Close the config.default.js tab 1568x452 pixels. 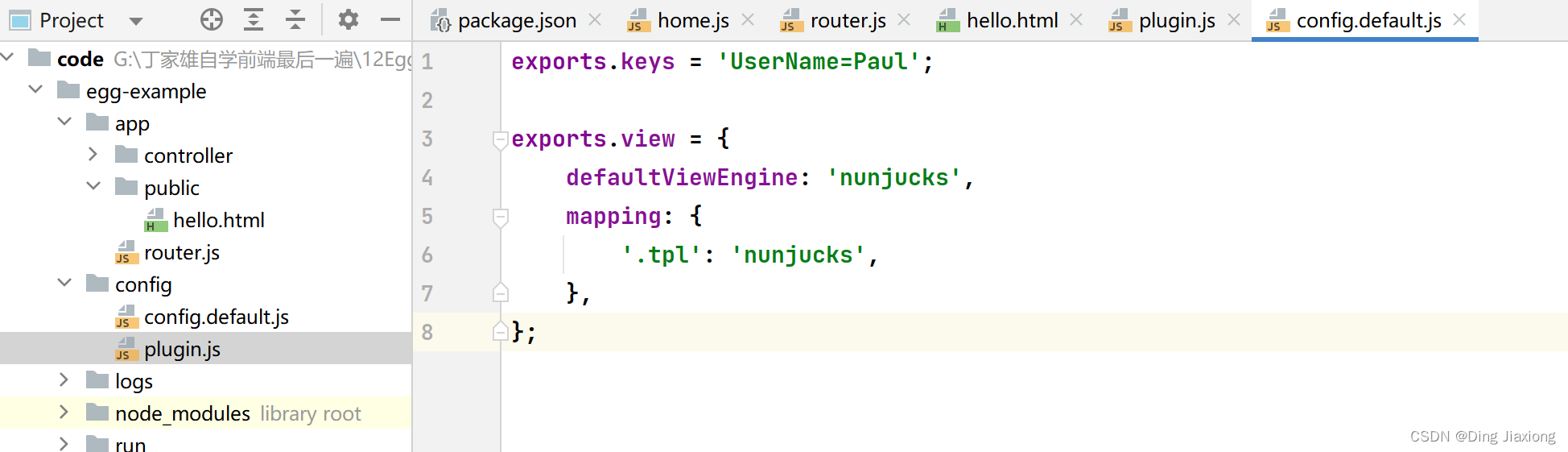pos(1459,19)
